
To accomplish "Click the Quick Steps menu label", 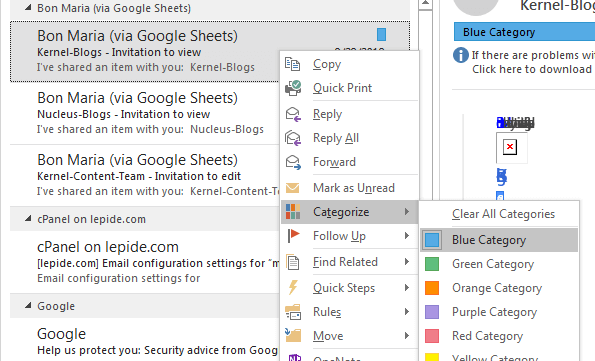I will 344,288.
